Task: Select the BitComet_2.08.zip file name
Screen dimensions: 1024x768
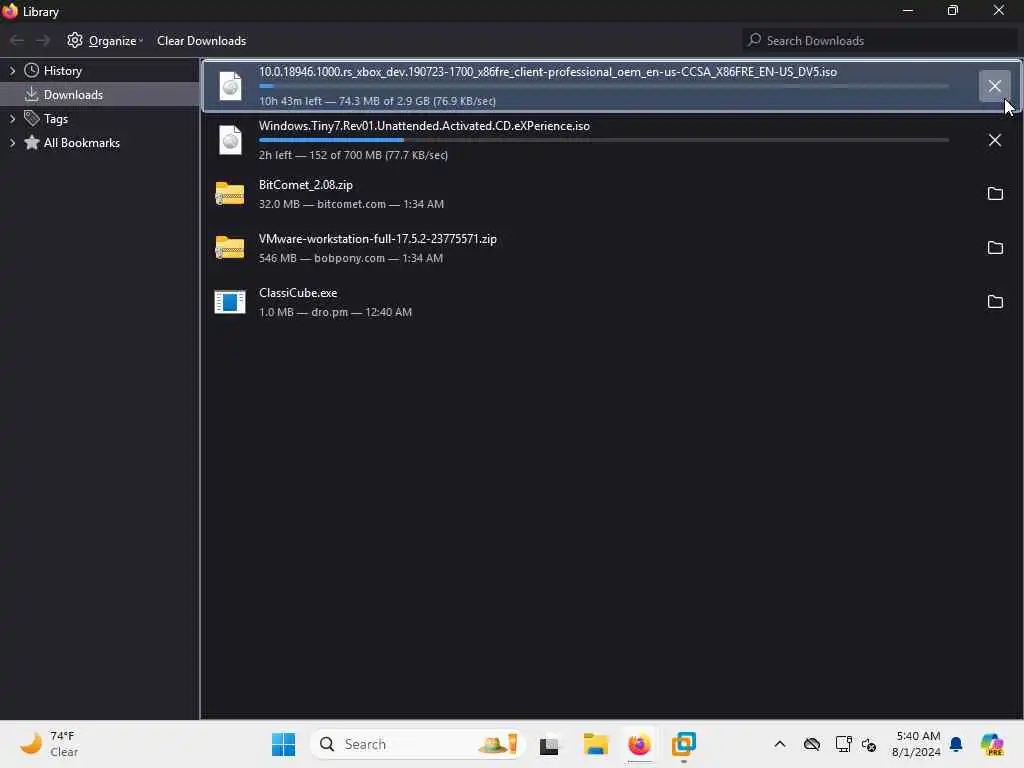Action: tap(306, 185)
